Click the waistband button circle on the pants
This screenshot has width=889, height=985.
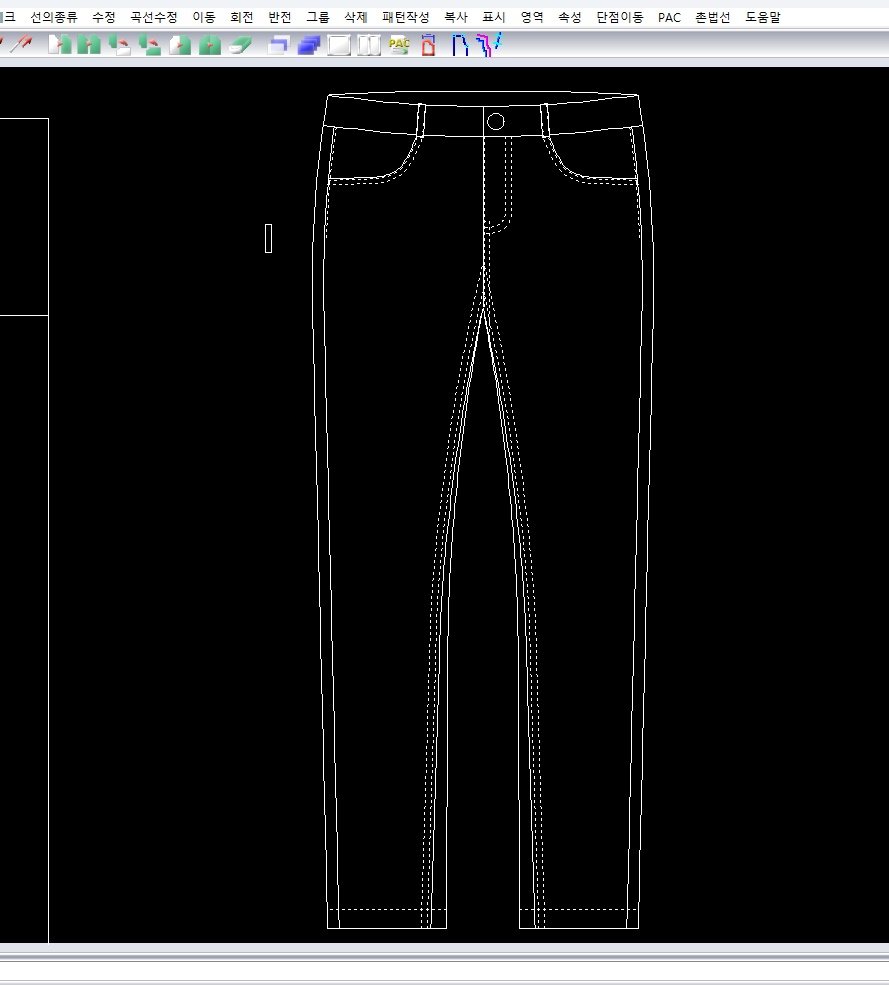[x=495, y=122]
